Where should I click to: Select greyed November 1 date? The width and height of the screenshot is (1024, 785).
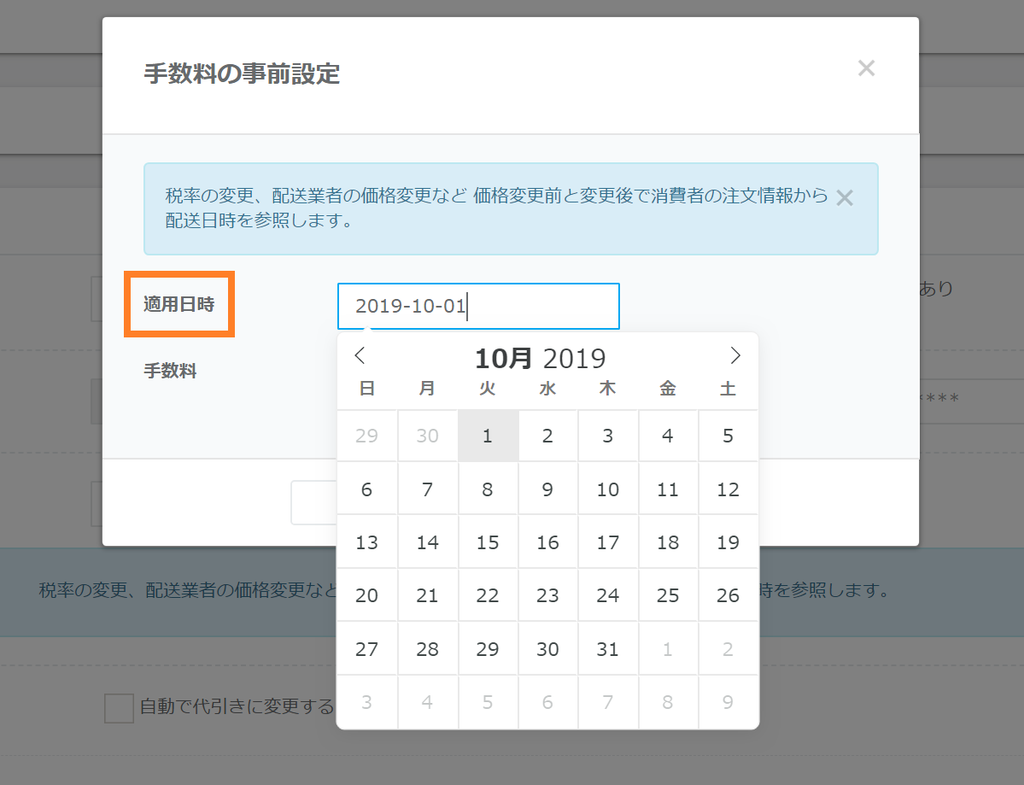click(x=667, y=649)
